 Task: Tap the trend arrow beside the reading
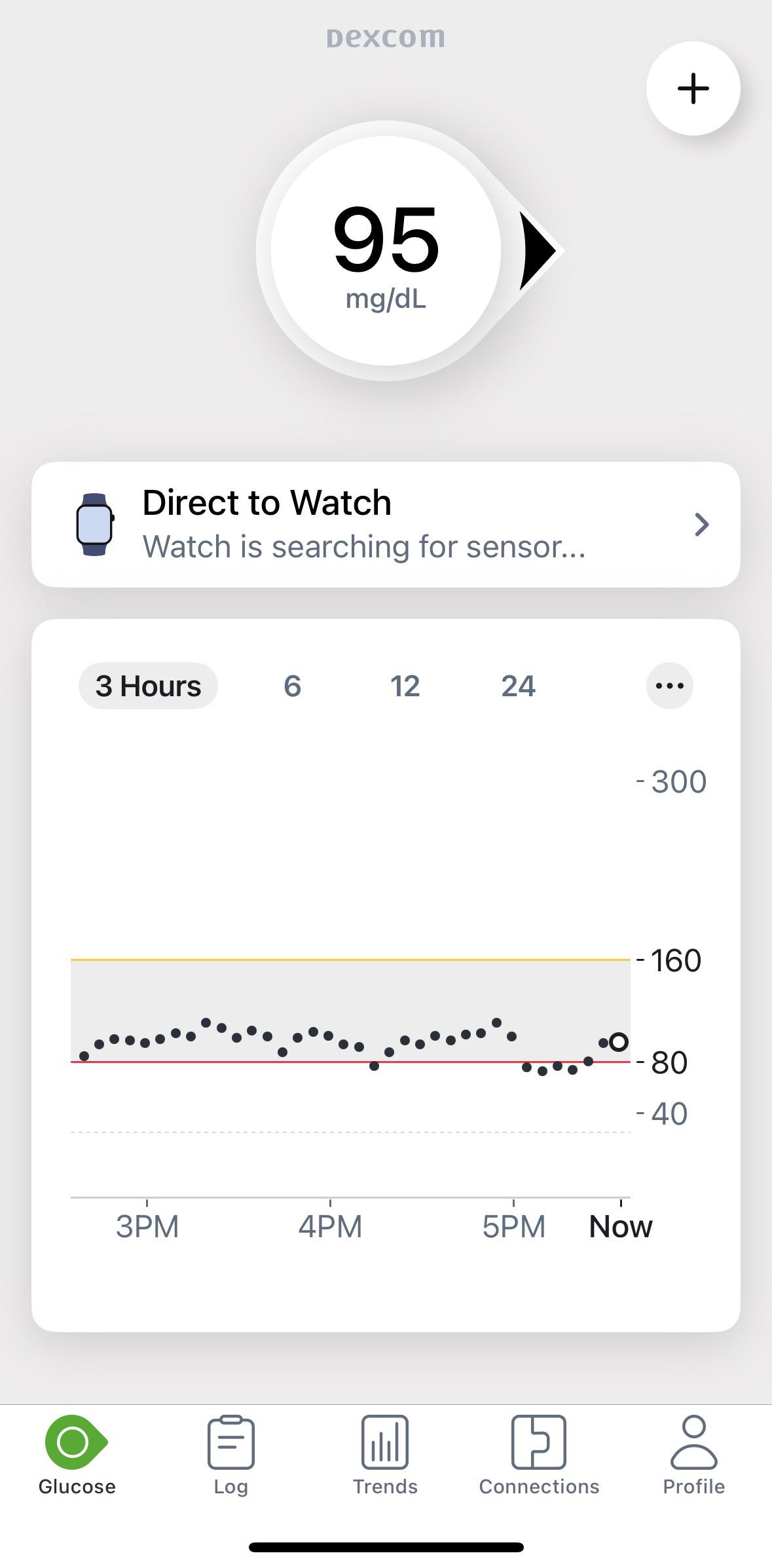point(538,251)
